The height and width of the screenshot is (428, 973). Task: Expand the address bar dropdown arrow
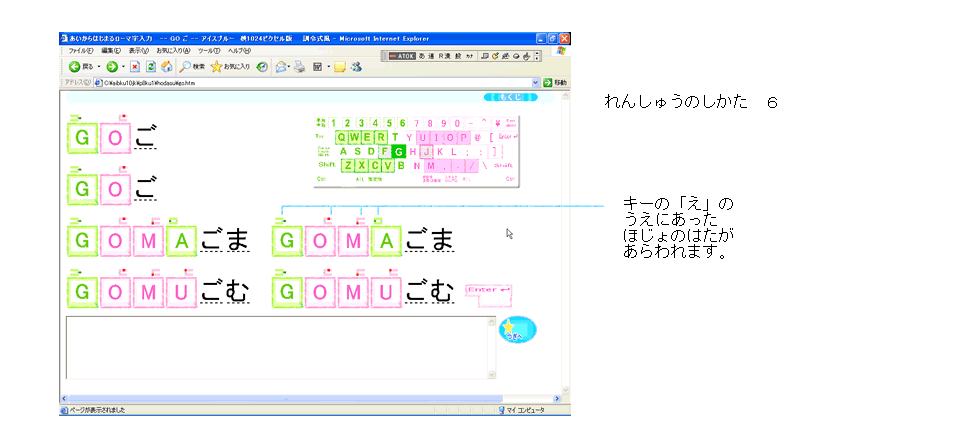pyautogui.click(x=535, y=82)
